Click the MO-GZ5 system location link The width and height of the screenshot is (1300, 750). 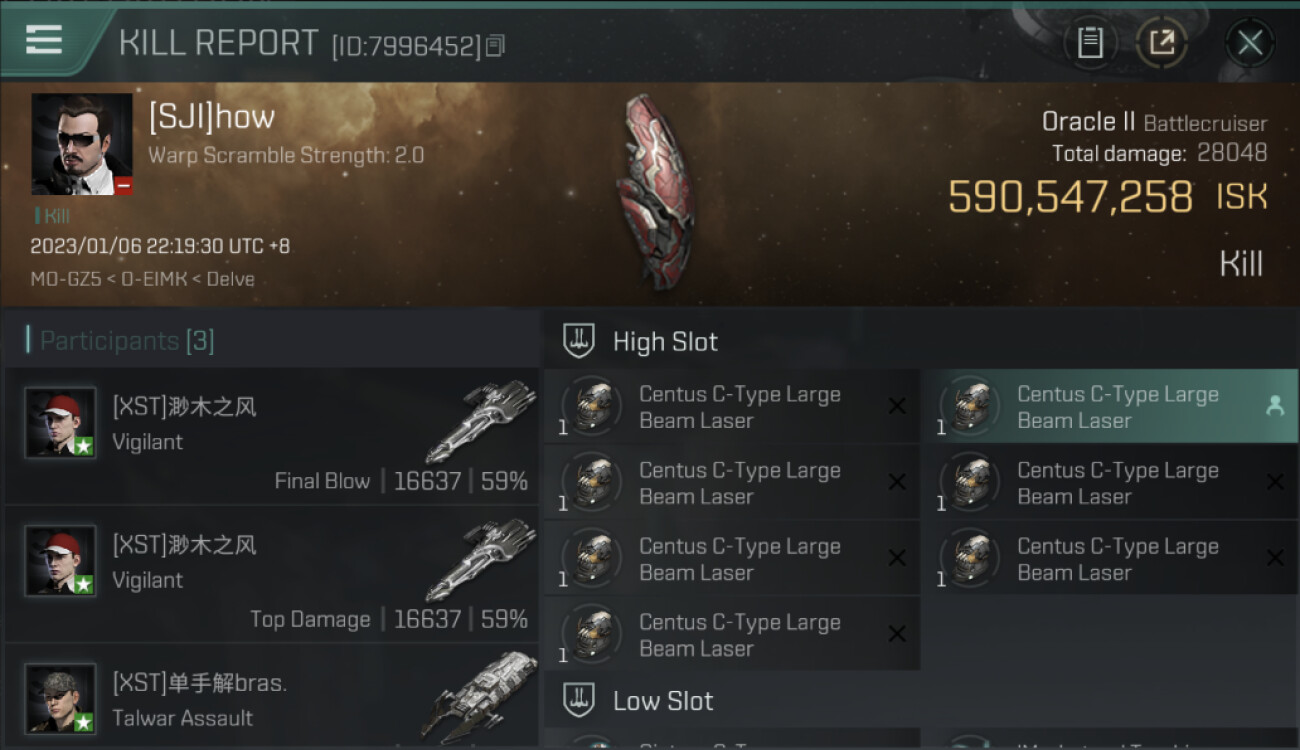pos(65,279)
